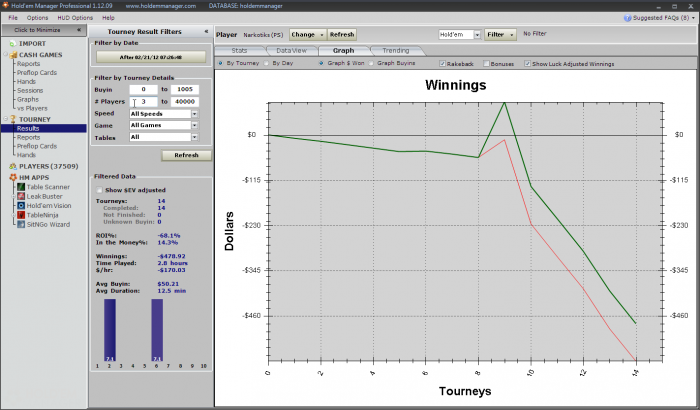Image resolution: width=700 pixels, height=410 pixels.
Task: Click the finish position 2 histogram bar
Action: pyautogui.click(x=110, y=330)
